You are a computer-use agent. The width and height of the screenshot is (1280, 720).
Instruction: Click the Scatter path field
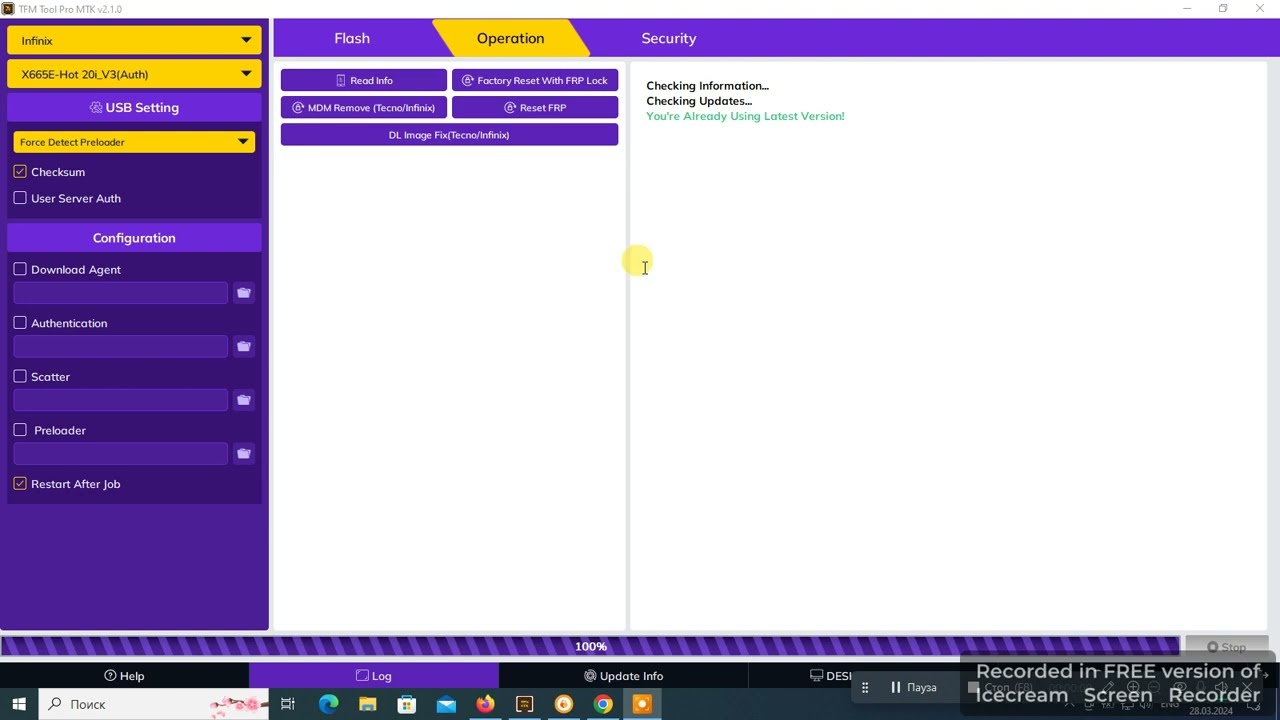[x=121, y=400]
